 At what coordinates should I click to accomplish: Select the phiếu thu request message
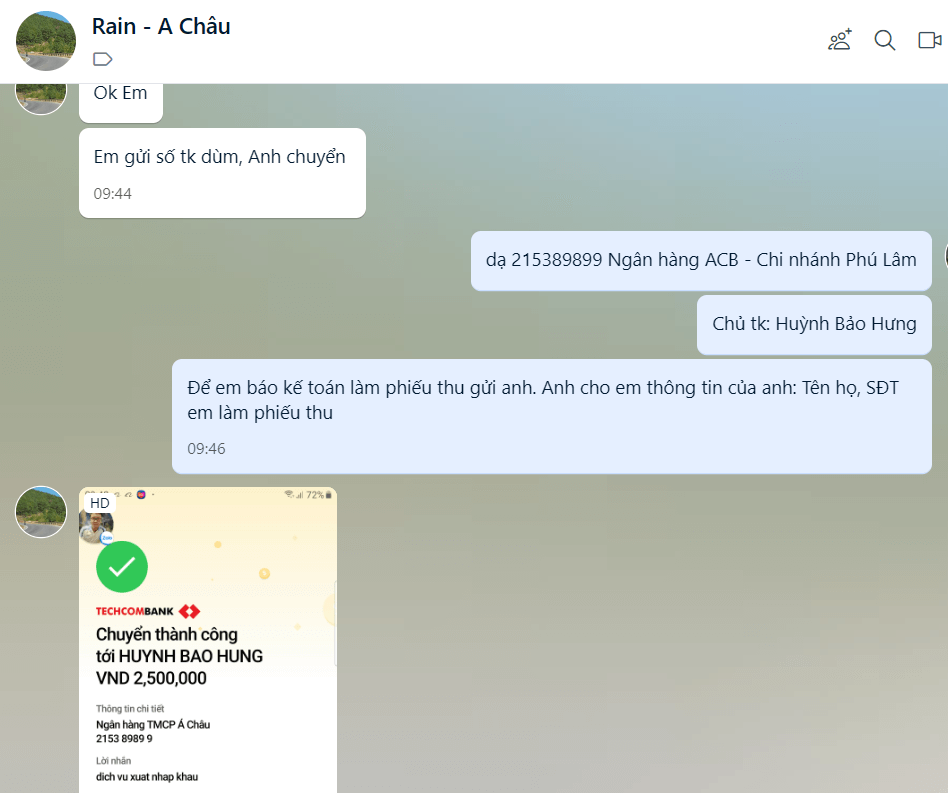click(552, 416)
